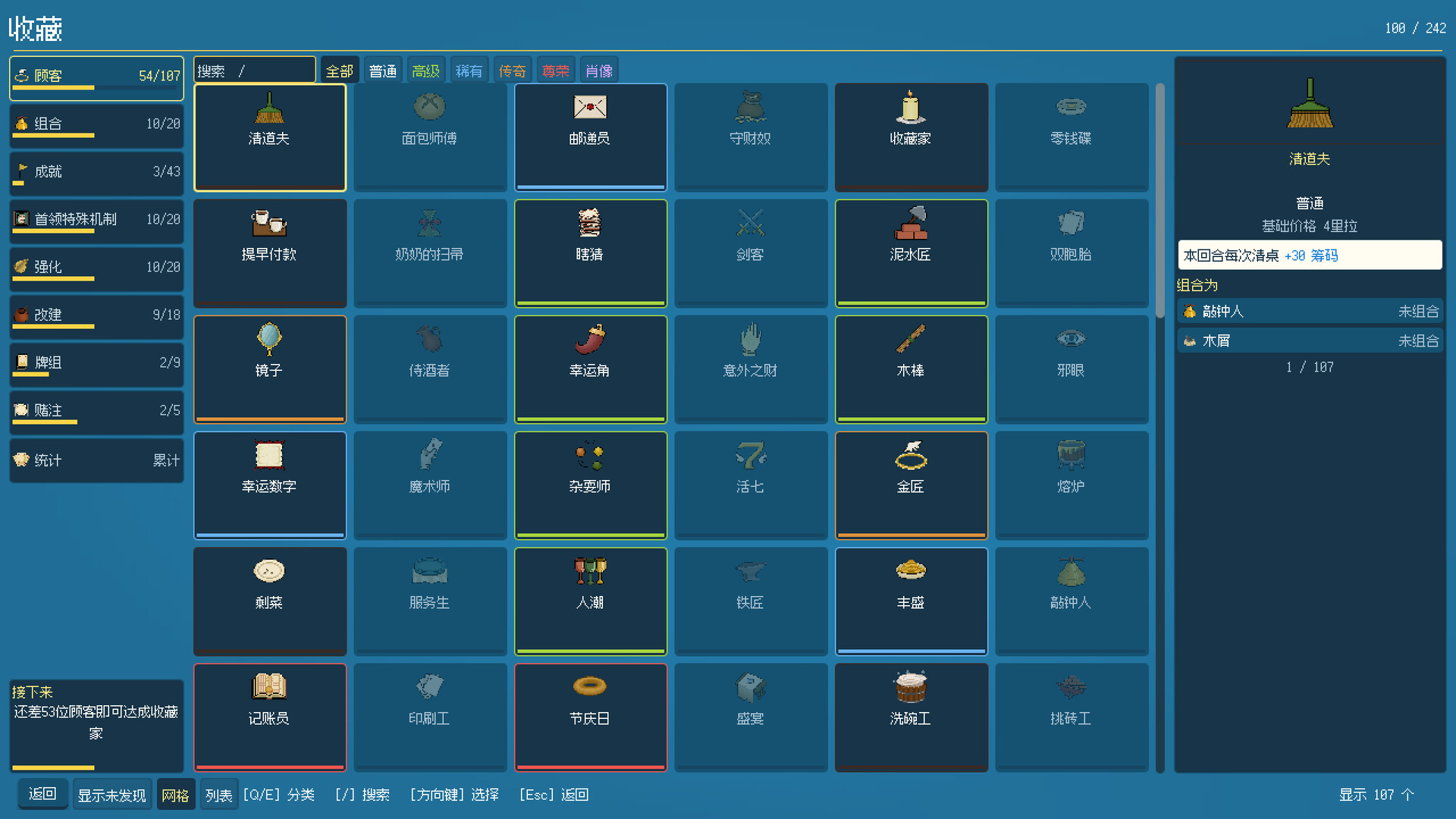The height and width of the screenshot is (819, 1456).
Task: Click the 丰盛 feast card
Action: (x=912, y=601)
